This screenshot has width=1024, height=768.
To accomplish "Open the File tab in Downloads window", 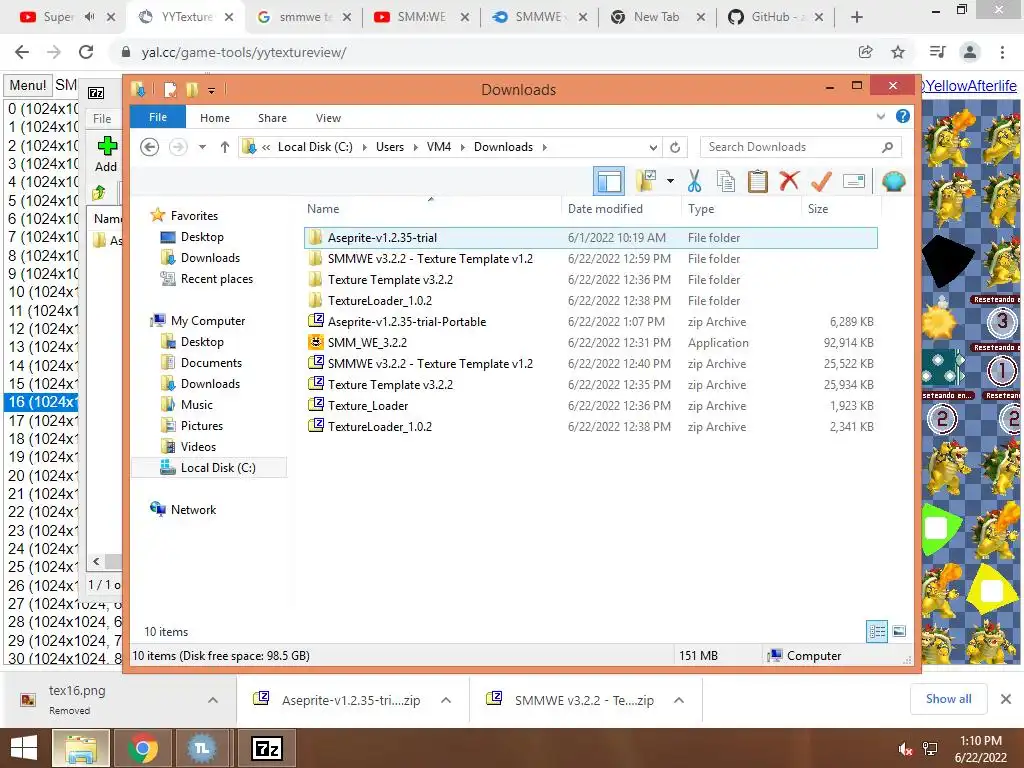I will (x=158, y=117).
